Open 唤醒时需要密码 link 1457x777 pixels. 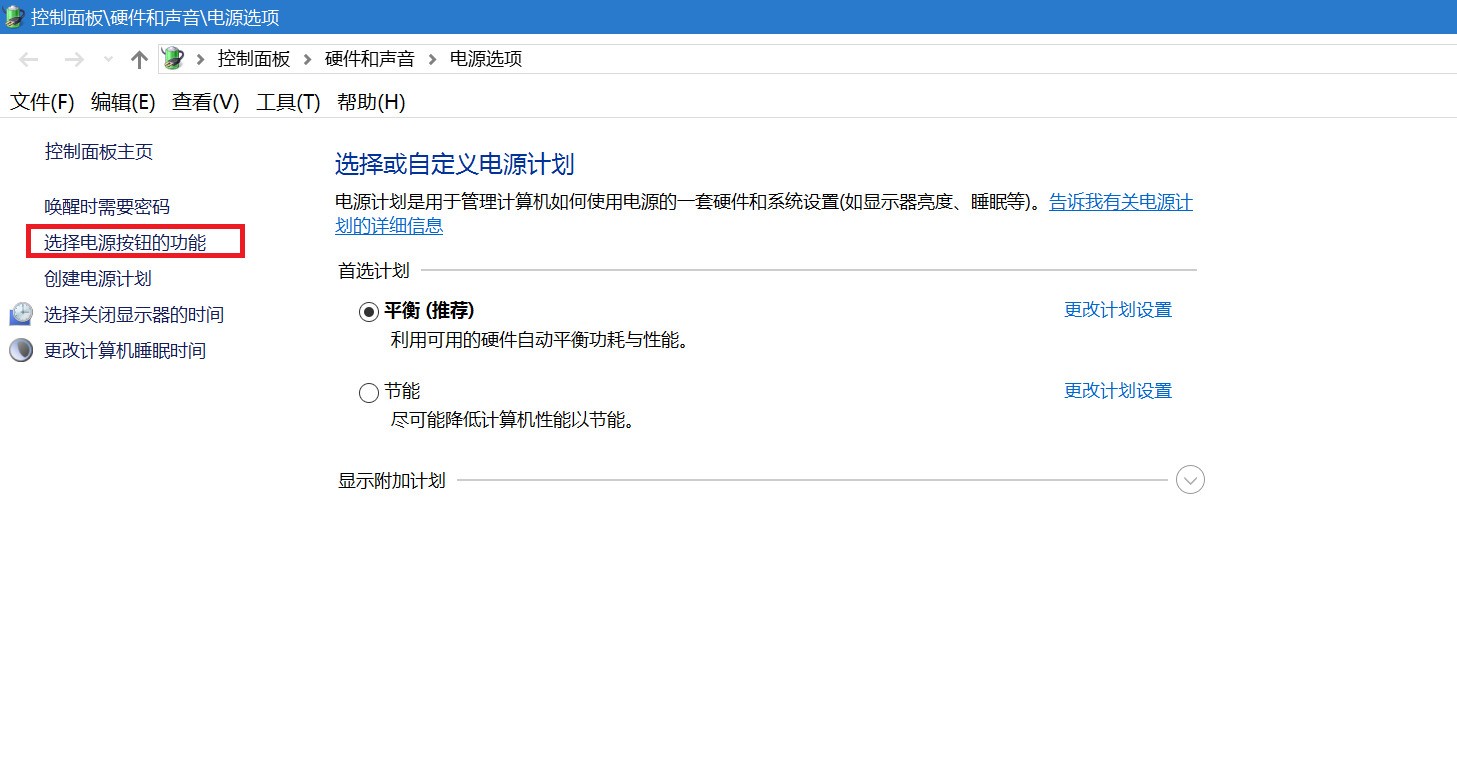click(x=107, y=207)
